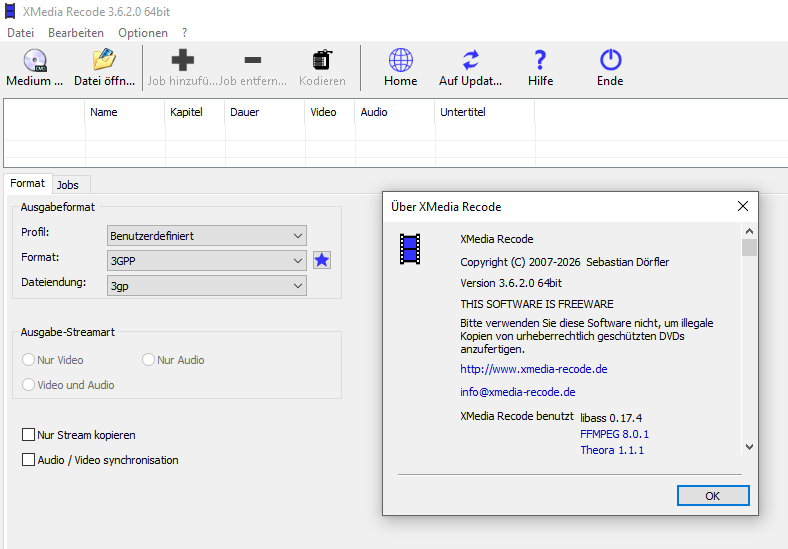
Task: Click the Audio column header
Action: coord(395,112)
